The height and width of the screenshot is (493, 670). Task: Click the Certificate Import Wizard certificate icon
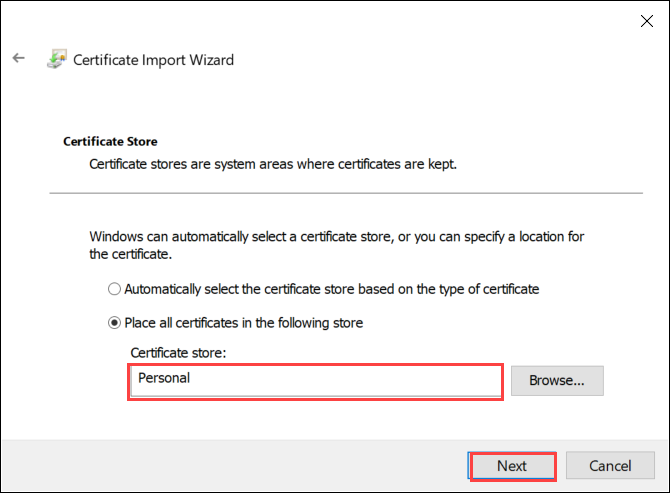pyautogui.click(x=55, y=60)
